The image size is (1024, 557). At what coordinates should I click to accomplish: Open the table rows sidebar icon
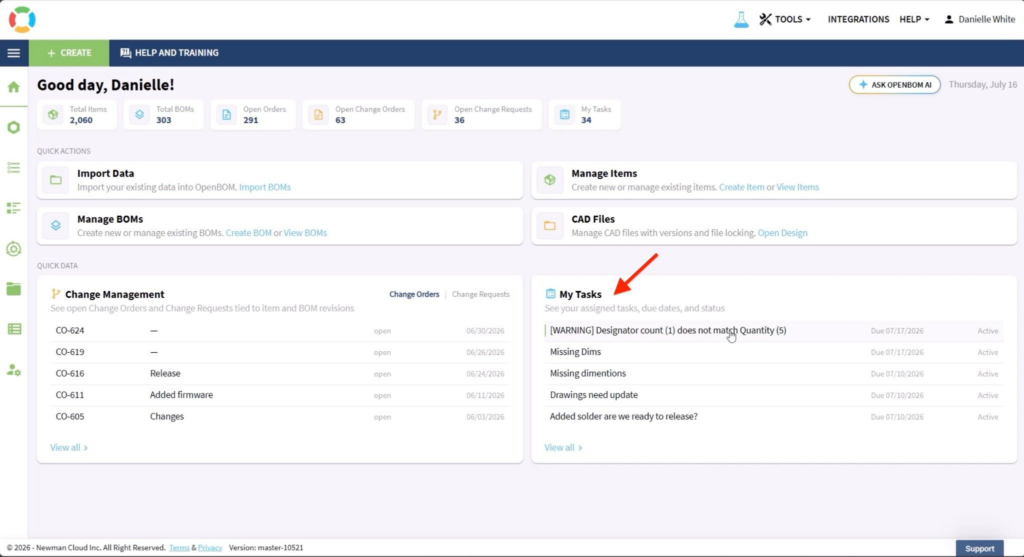[x=14, y=329]
